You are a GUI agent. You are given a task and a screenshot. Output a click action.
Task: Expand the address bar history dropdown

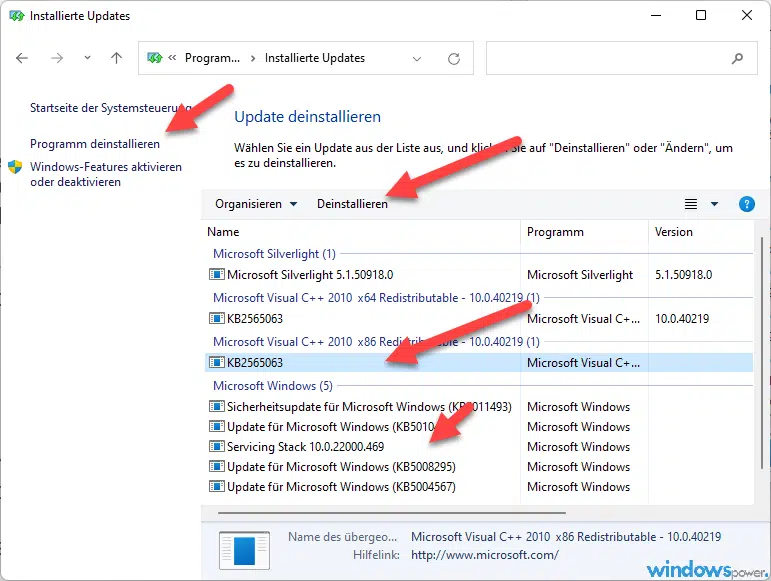tap(418, 59)
